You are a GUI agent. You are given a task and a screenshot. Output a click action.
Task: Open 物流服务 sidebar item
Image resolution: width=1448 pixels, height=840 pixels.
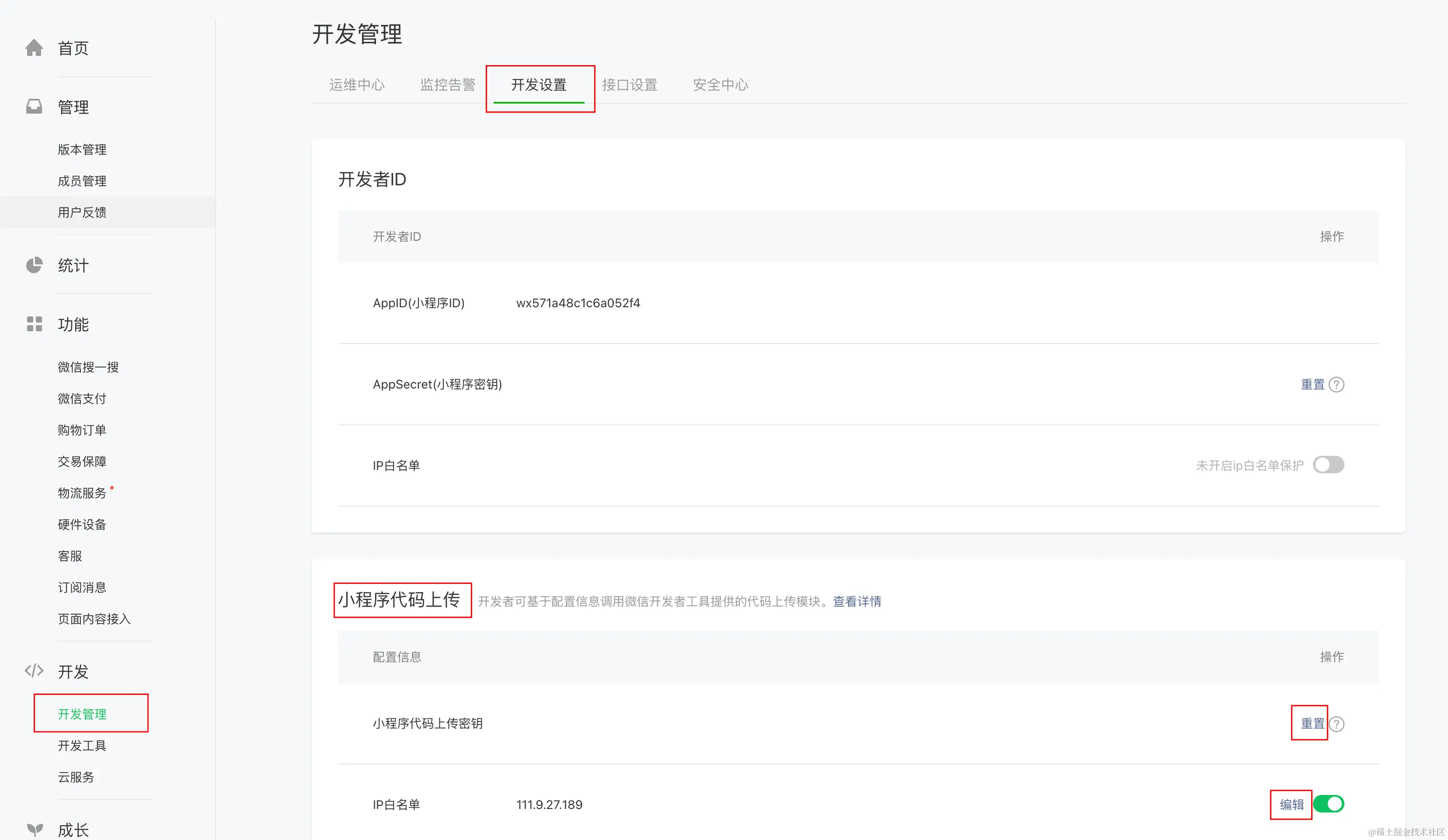click(82, 493)
